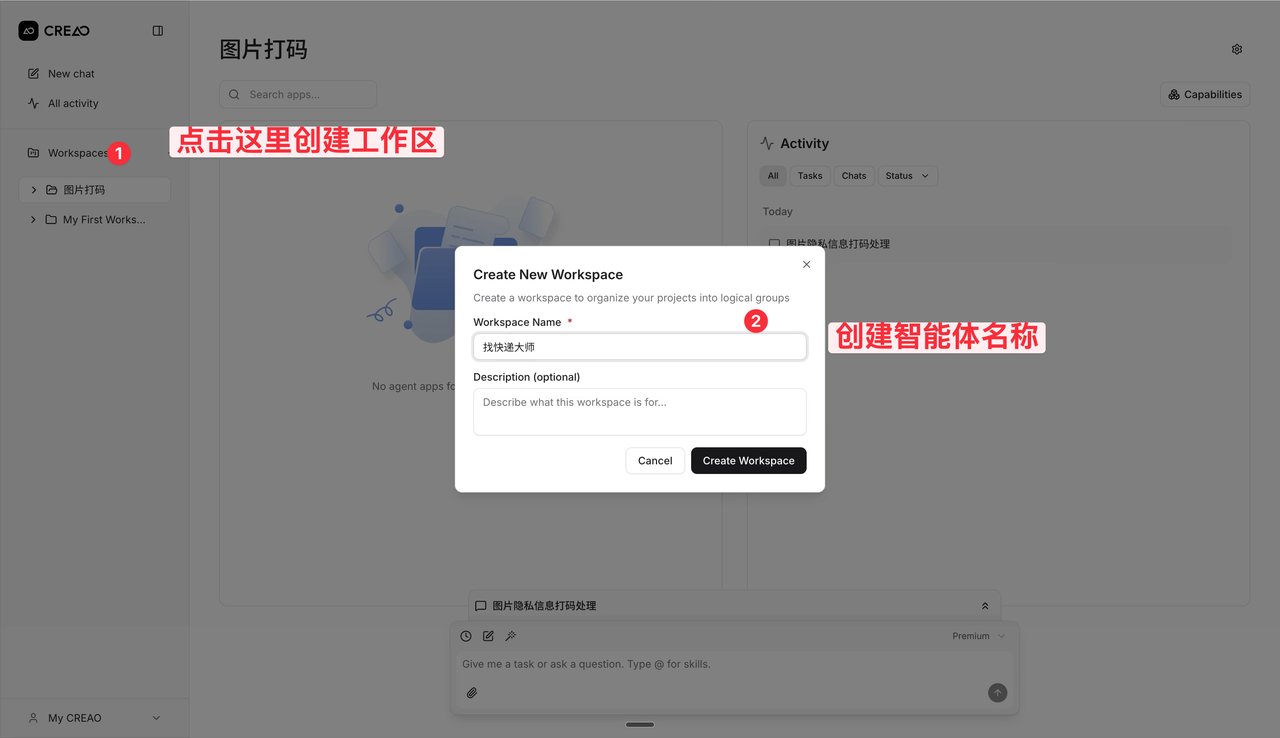Open chat history clock icon
Screen dimensions: 1280x738
coord(466,636)
